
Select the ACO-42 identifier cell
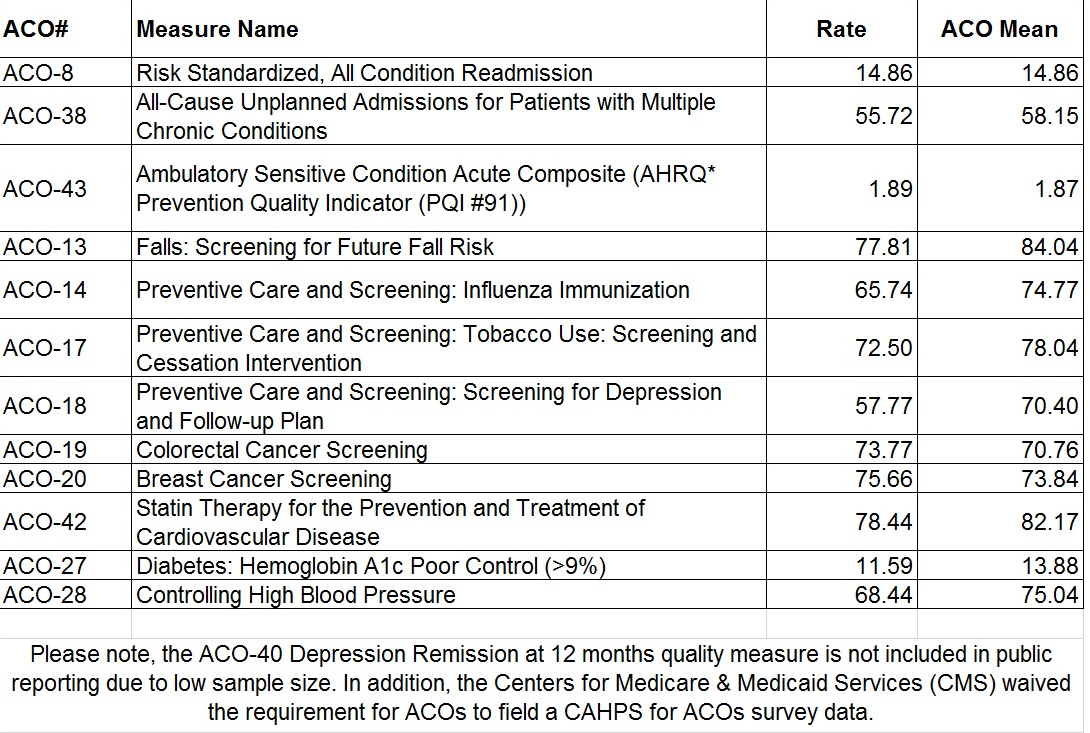tap(44, 522)
